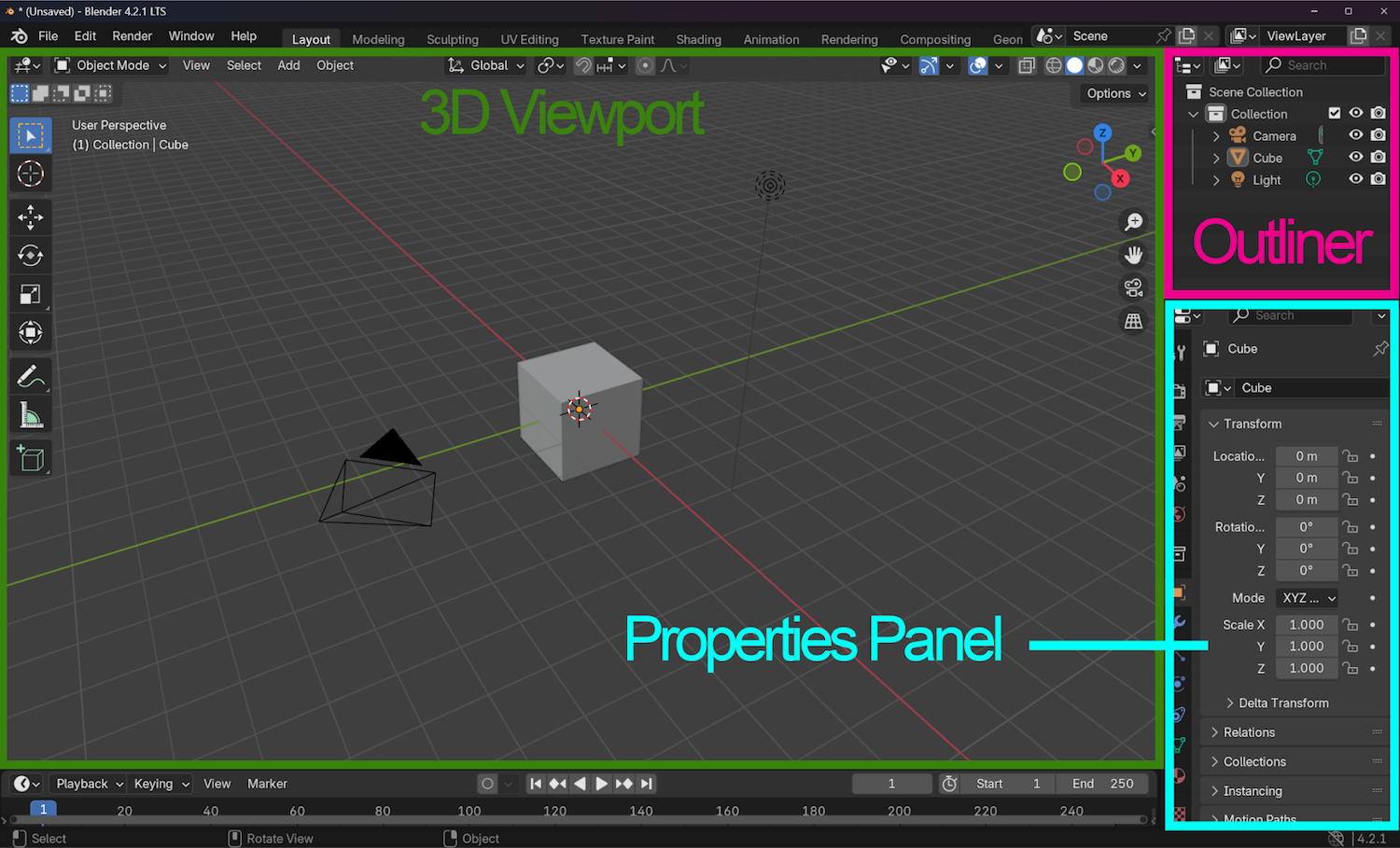Switch to the Sculpting workspace tab
The width and height of the screenshot is (1400, 848).
(x=453, y=39)
